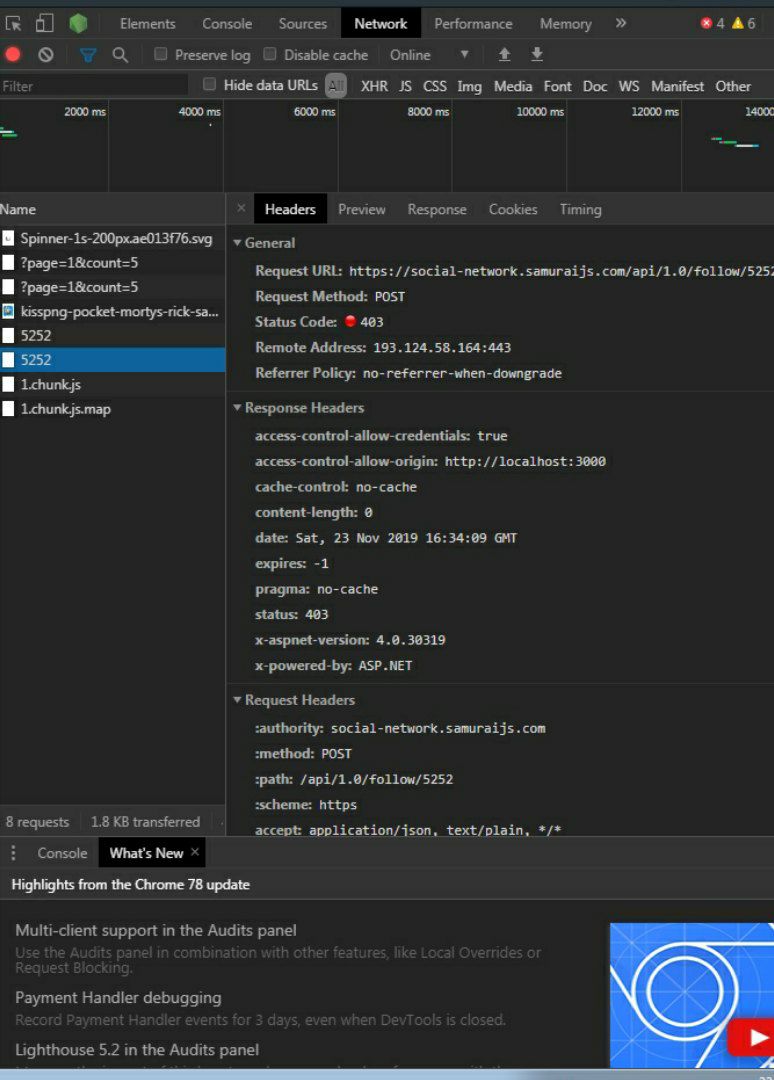Switch to the top Console panel tab

[227, 23]
